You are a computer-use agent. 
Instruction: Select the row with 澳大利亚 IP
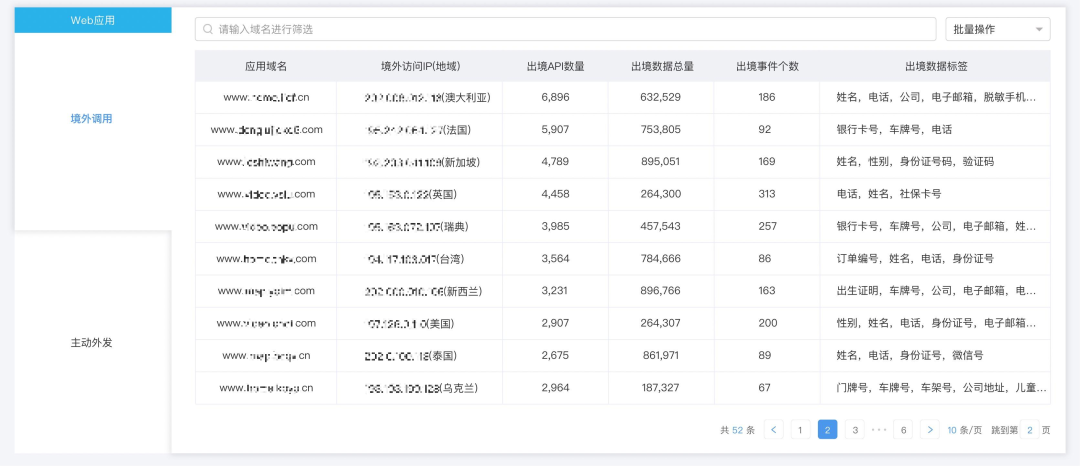point(623,98)
